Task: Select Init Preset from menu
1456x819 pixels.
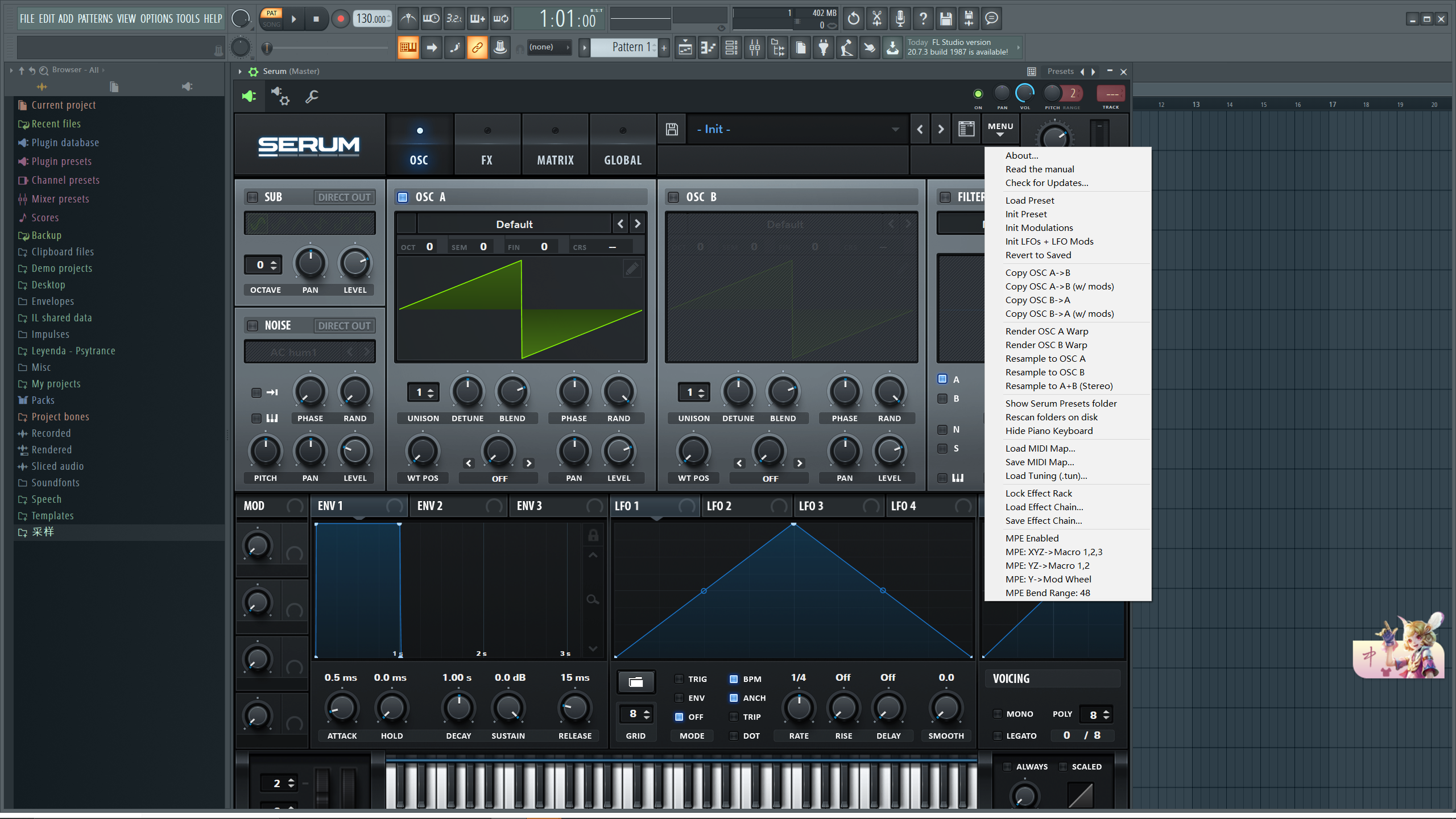Action: [1026, 214]
